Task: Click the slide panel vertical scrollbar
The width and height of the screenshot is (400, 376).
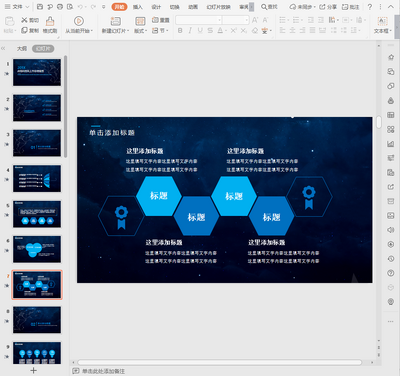Action: tap(66, 107)
